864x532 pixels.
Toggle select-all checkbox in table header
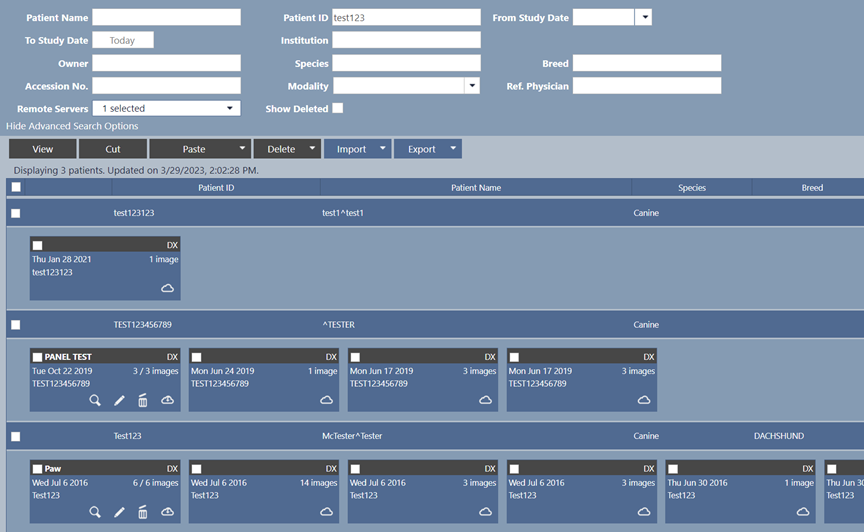pyautogui.click(x=15, y=187)
